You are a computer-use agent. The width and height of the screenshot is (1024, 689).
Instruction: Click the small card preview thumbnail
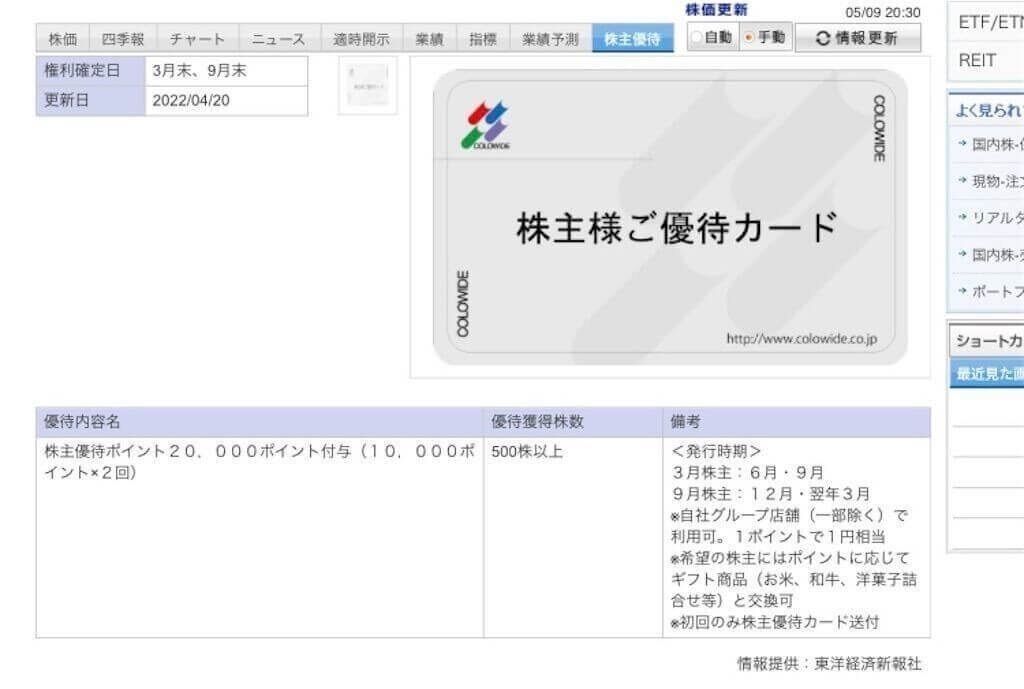point(367,85)
